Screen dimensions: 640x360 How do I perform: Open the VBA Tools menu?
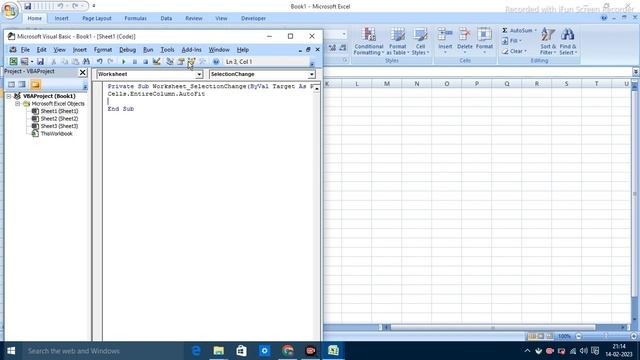(x=167, y=50)
